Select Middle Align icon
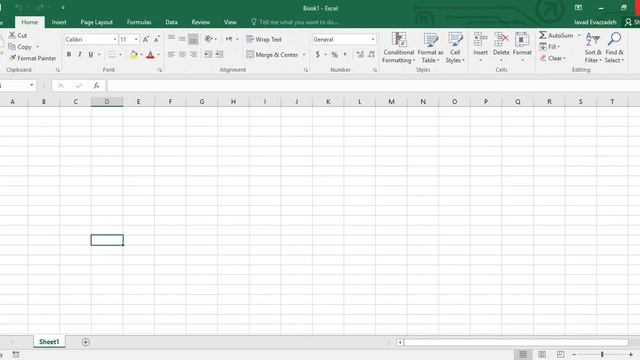640x360 pixels. 182,39
